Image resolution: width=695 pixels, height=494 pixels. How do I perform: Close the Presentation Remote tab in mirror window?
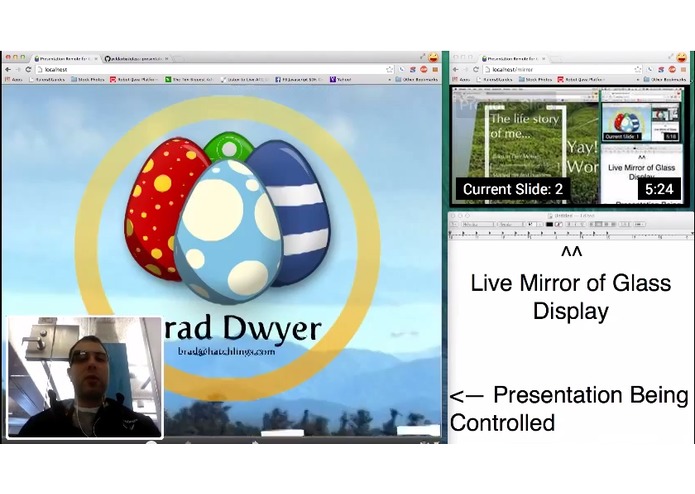(x=543, y=58)
